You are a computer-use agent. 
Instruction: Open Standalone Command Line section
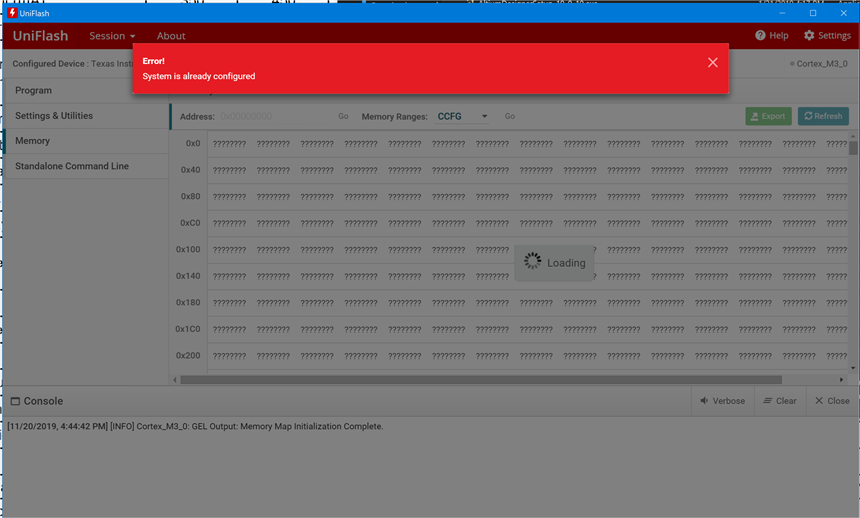click(86, 166)
